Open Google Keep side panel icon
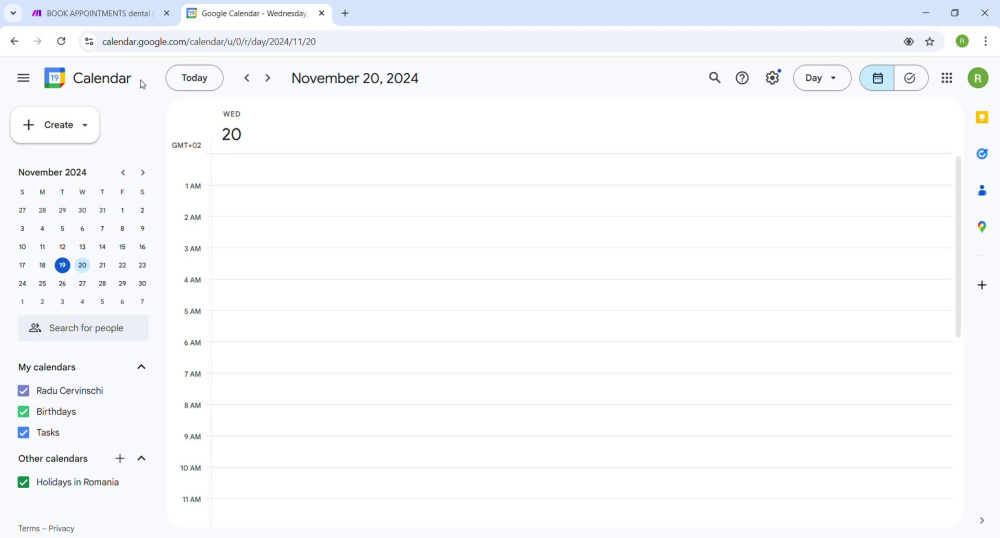The width and height of the screenshot is (1000, 538). coord(982,117)
